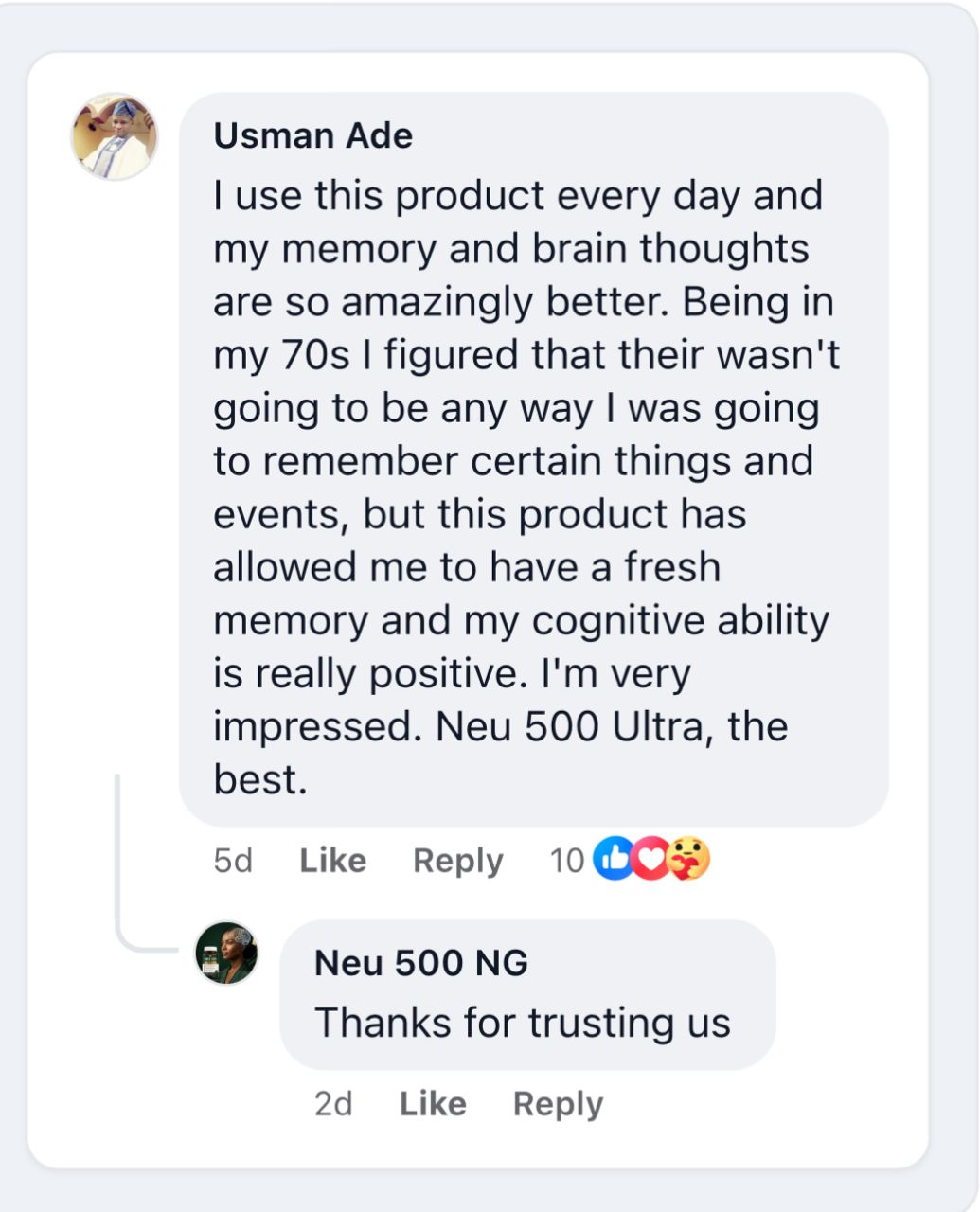This screenshot has height=1212, width=980.
Task: Open Usman Ade's profile picture
Action: pos(115,136)
